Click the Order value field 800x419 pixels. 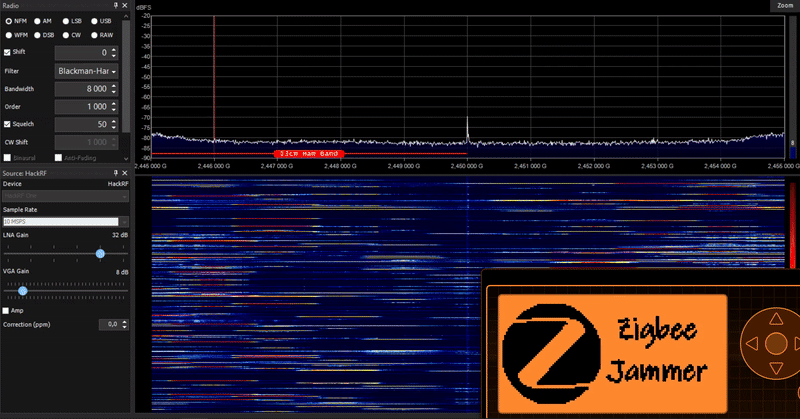tap(82, 107)
